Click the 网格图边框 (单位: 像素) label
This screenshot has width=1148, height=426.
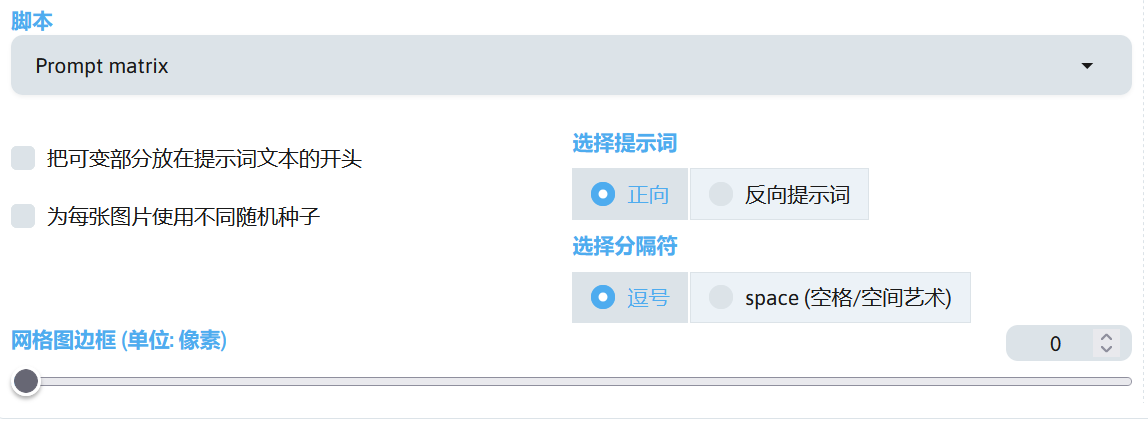pos(119,341)
